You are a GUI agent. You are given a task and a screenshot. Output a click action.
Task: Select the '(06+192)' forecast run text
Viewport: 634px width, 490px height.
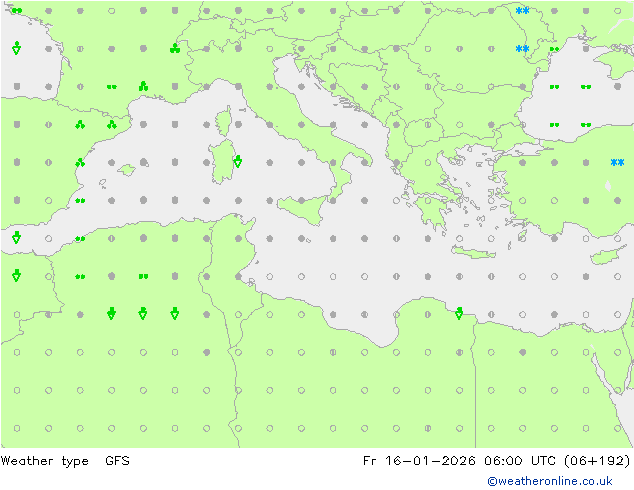[597, 461]
